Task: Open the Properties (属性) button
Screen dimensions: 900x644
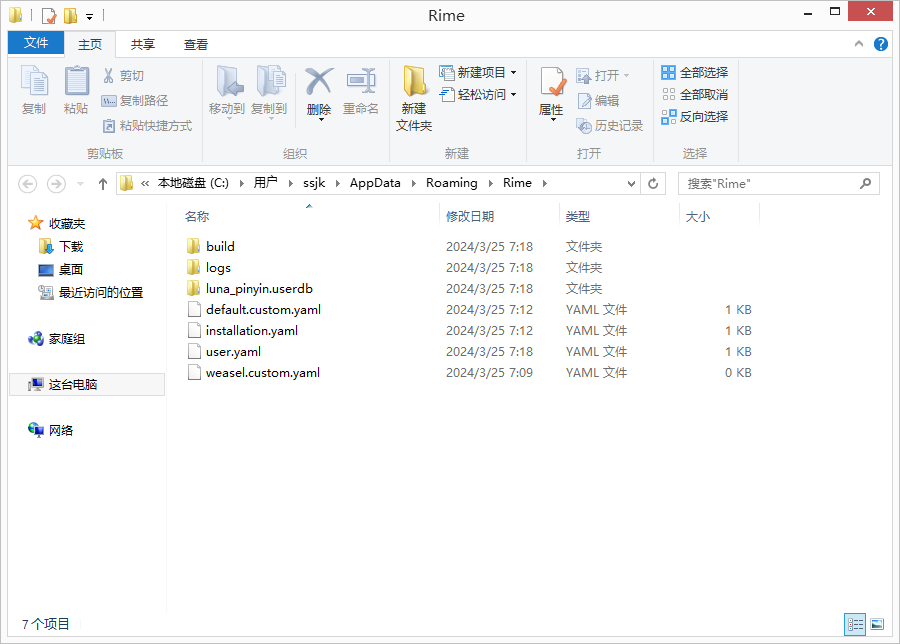Action: (552, 92)
